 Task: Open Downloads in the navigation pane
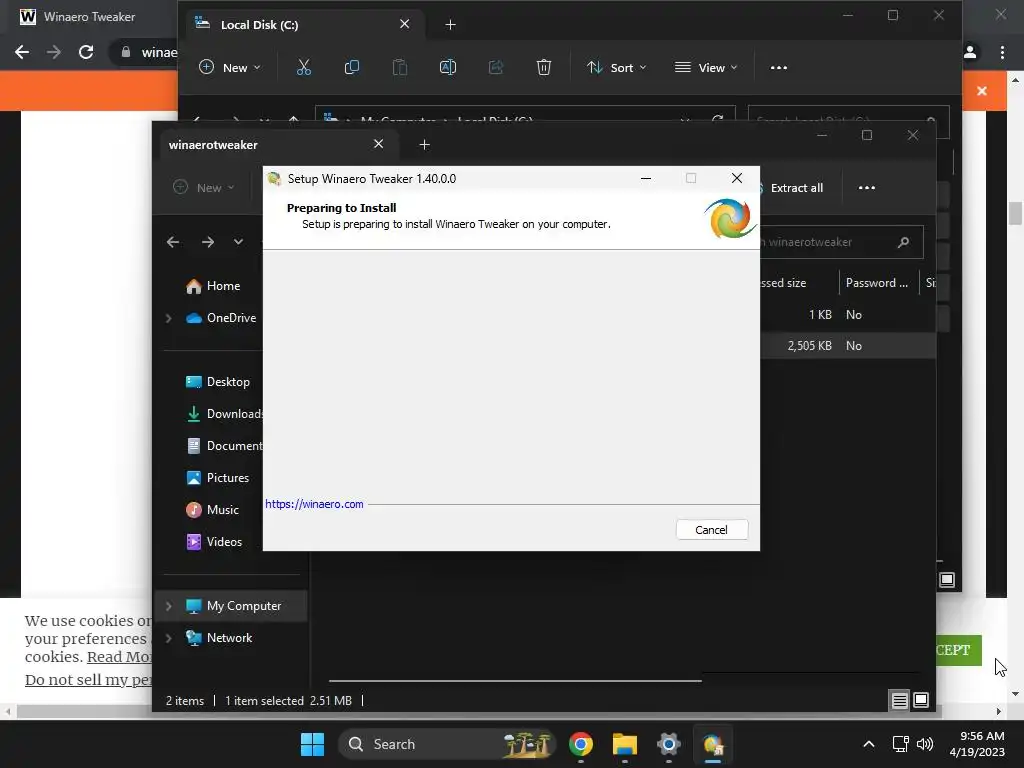pos(224,414)
